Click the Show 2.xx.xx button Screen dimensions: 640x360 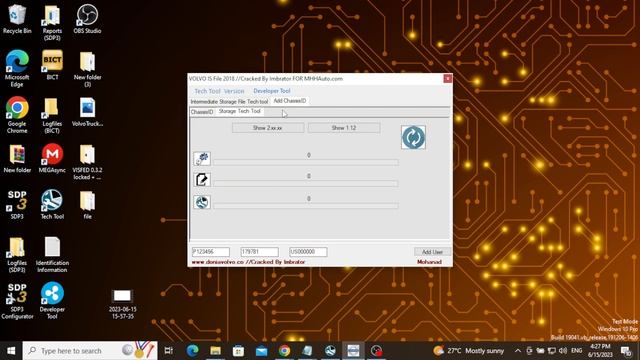(x=268, y=128)
